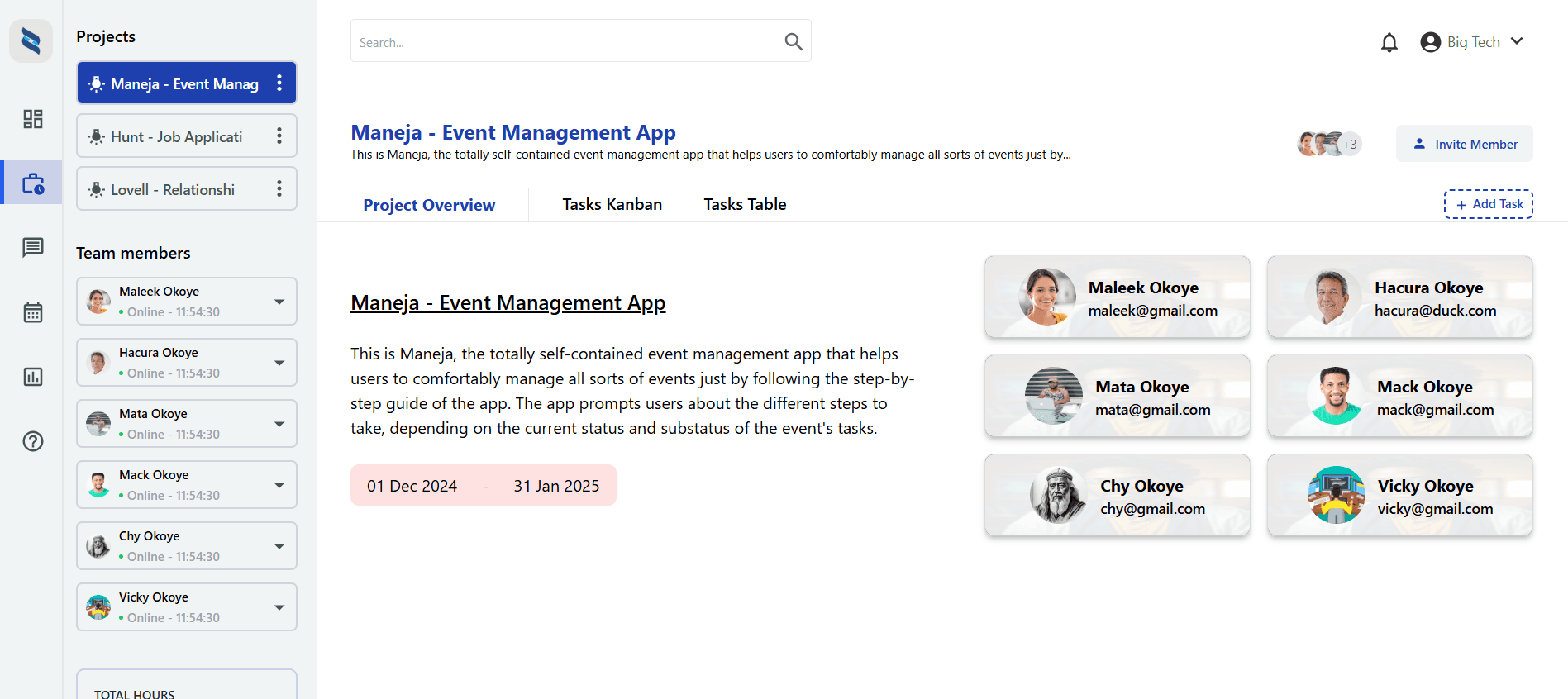1568x699 pixels.
Task: Open notifications bell icon
Action: coord(1389,42)
